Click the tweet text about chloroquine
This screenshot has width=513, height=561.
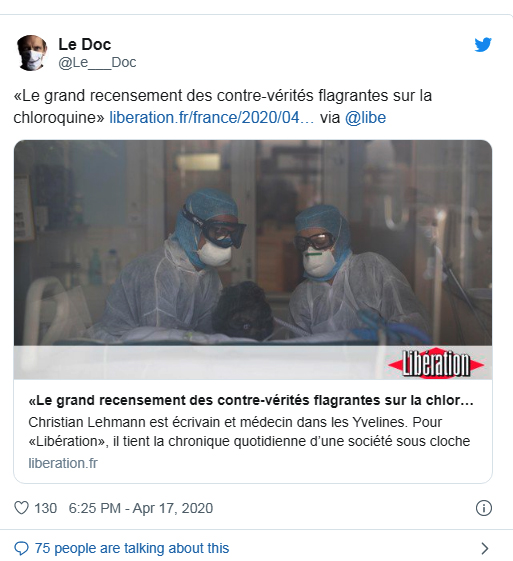point(223,107)
